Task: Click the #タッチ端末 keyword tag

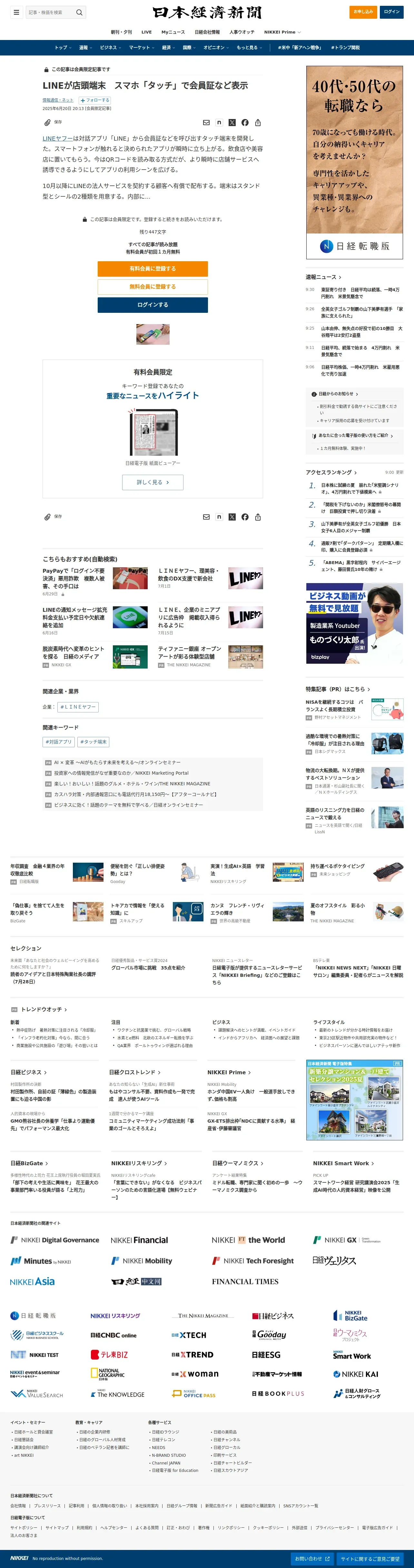Action: [93, 742]
